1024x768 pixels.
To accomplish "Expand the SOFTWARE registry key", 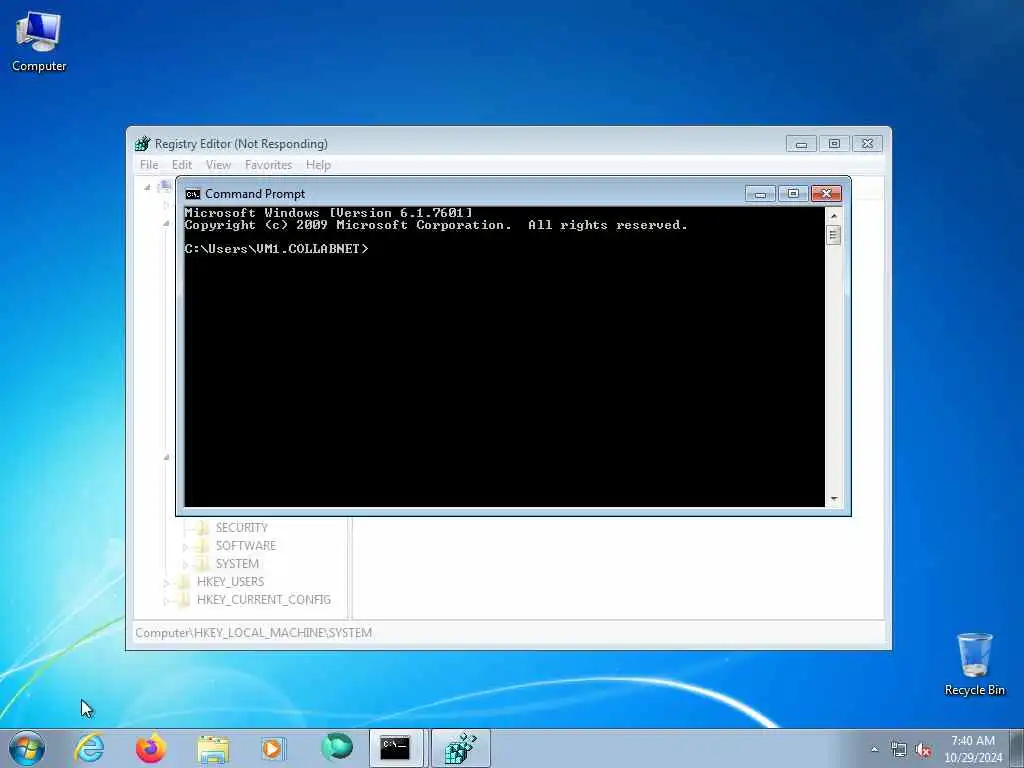I will (x=185, y=546).
